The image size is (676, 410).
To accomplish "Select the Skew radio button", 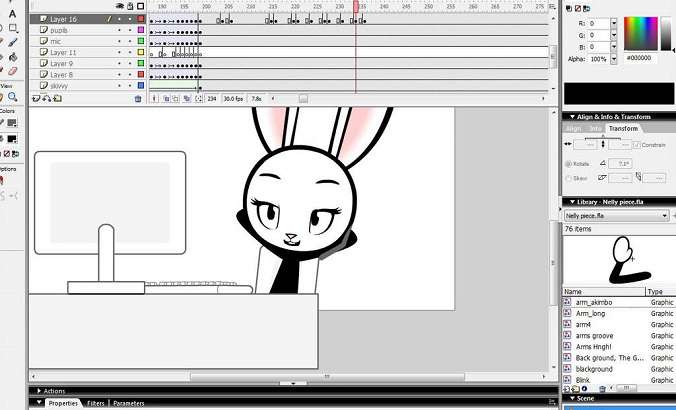I will click(x=568, y=178).
